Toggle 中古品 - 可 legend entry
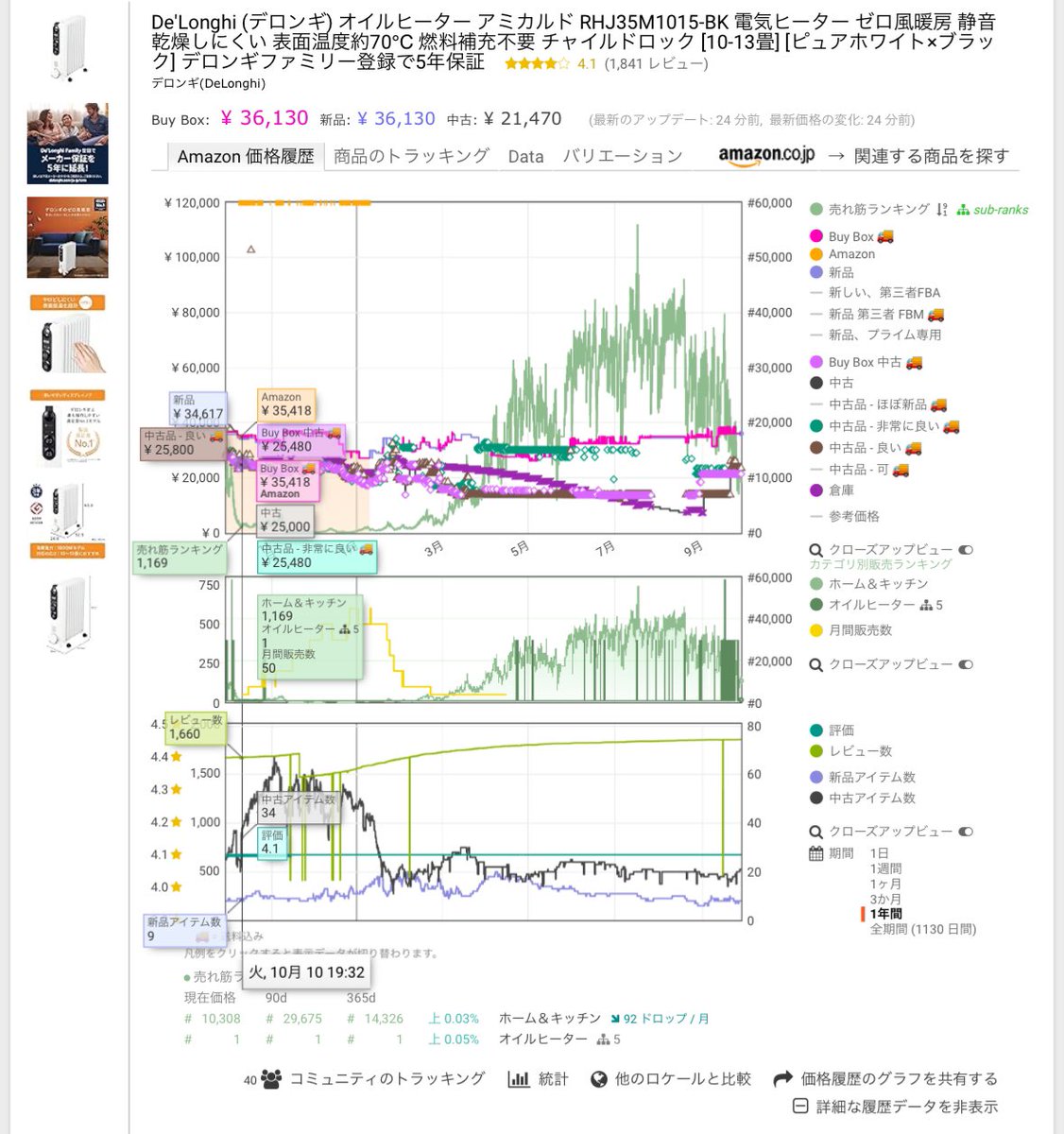Viewport: 1064px width, 1134px height. pyautogui.click(x=859, y=470)
